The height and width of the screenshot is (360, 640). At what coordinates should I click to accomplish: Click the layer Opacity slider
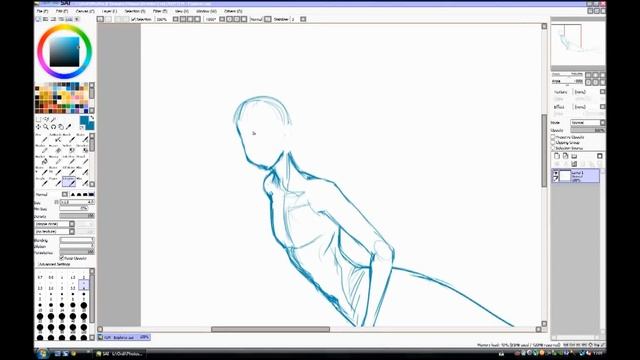point(587,130)
